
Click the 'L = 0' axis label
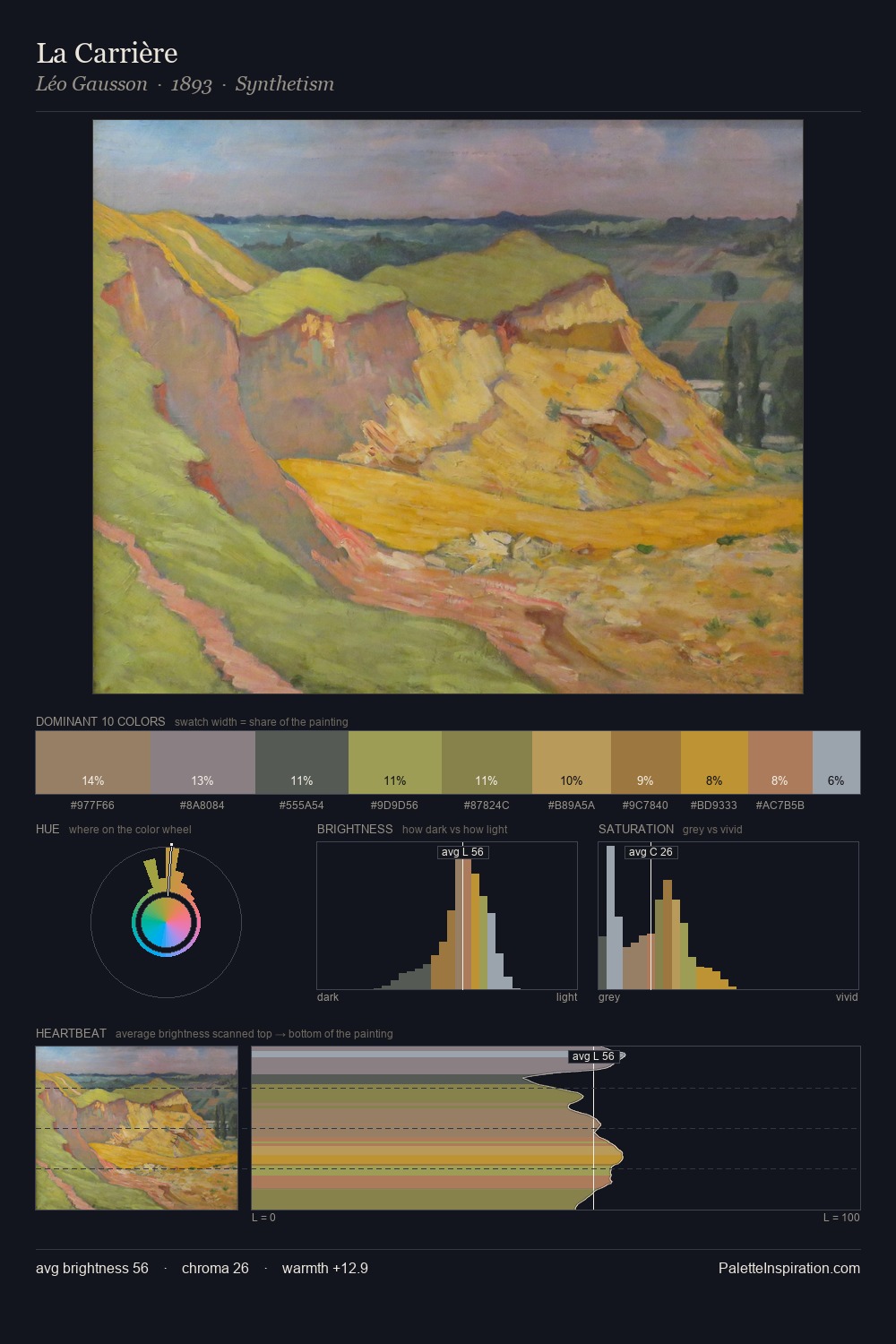pos(263,1218)
